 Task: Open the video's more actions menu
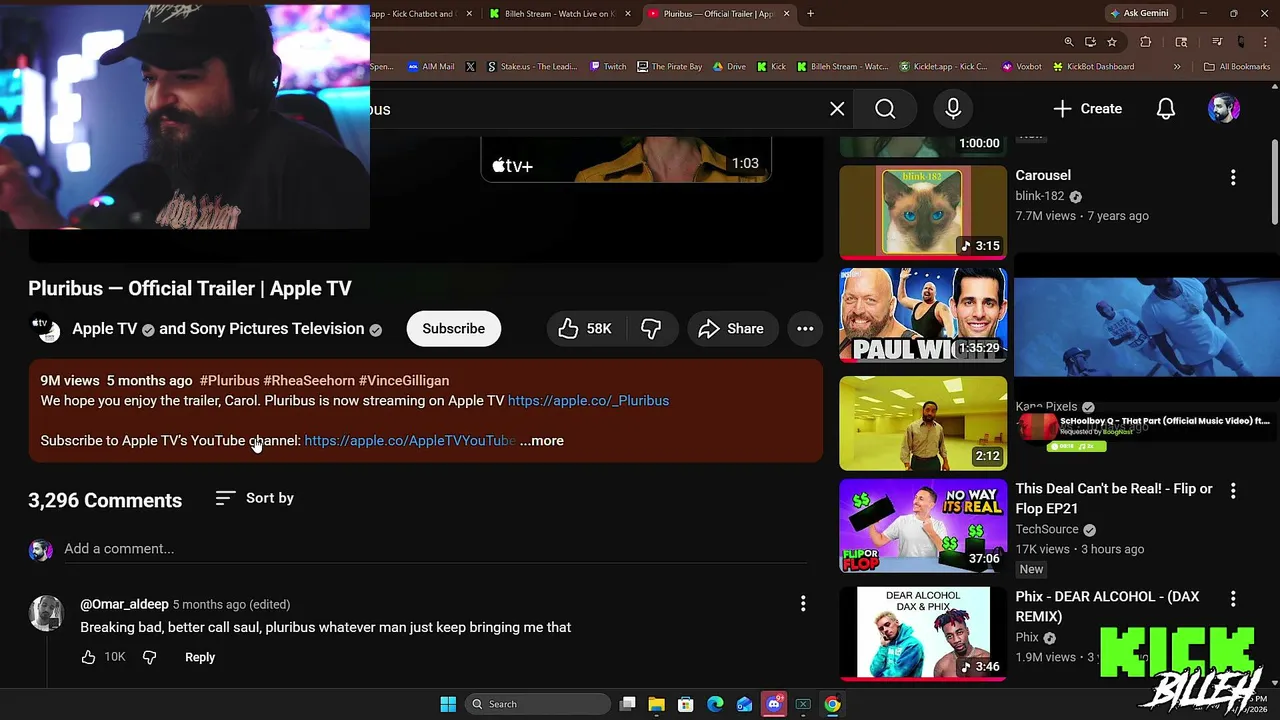[x=805, y=329]
